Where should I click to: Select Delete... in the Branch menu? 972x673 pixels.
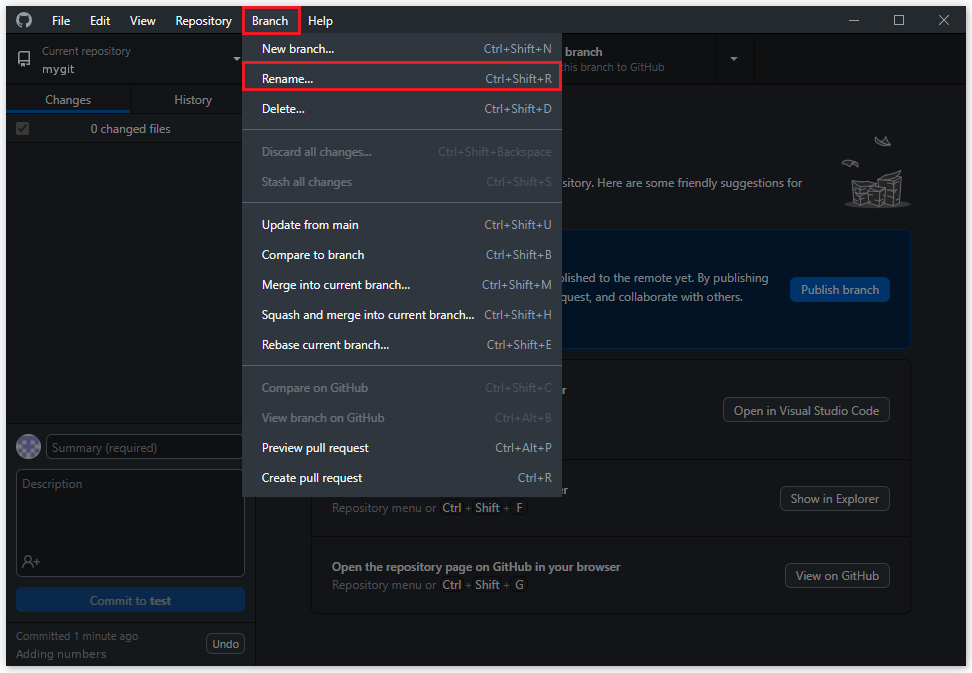tap(400, 108)
